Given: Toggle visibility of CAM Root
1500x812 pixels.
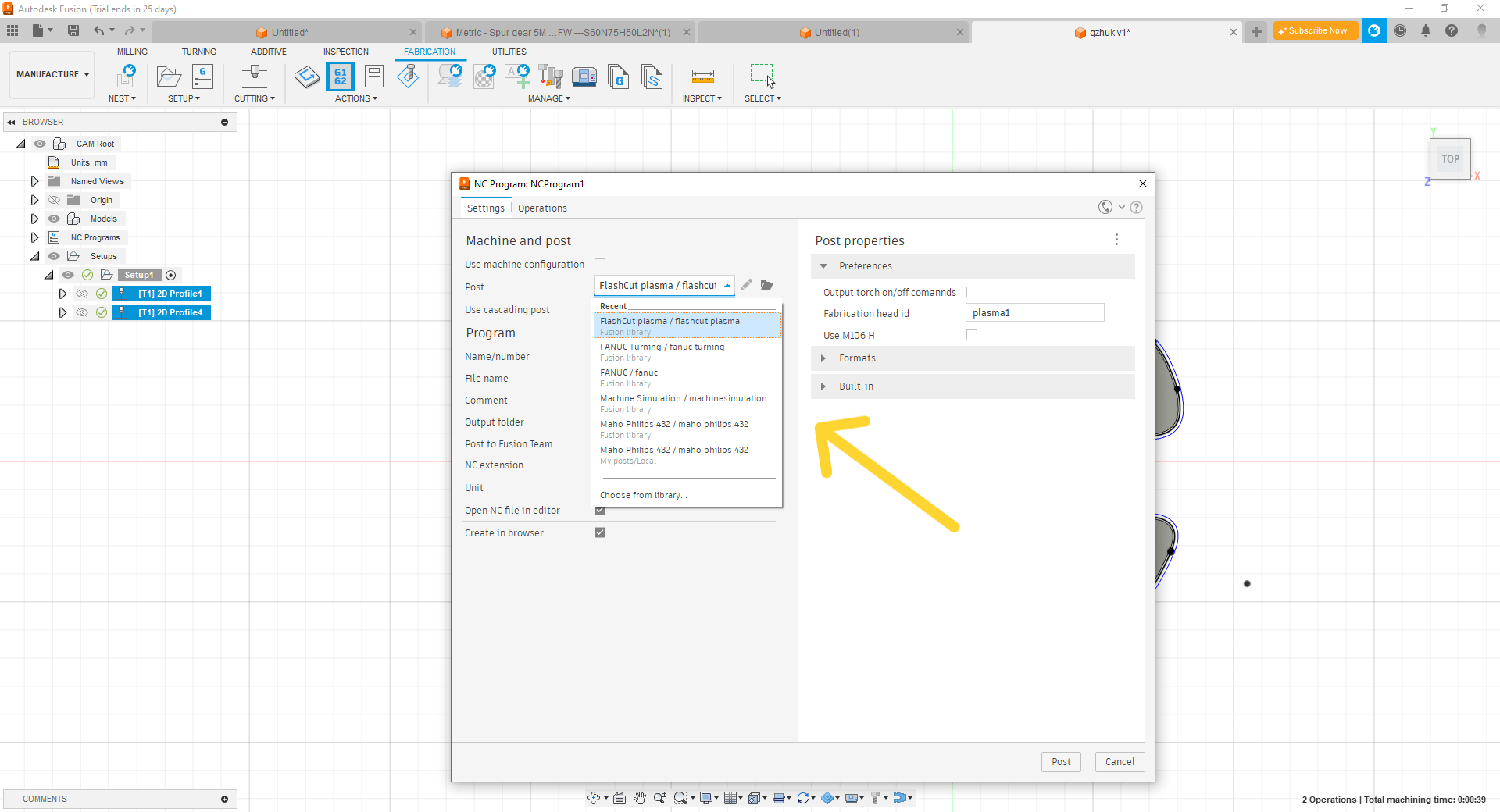Looking at the screenshot, I should point(40,144).
